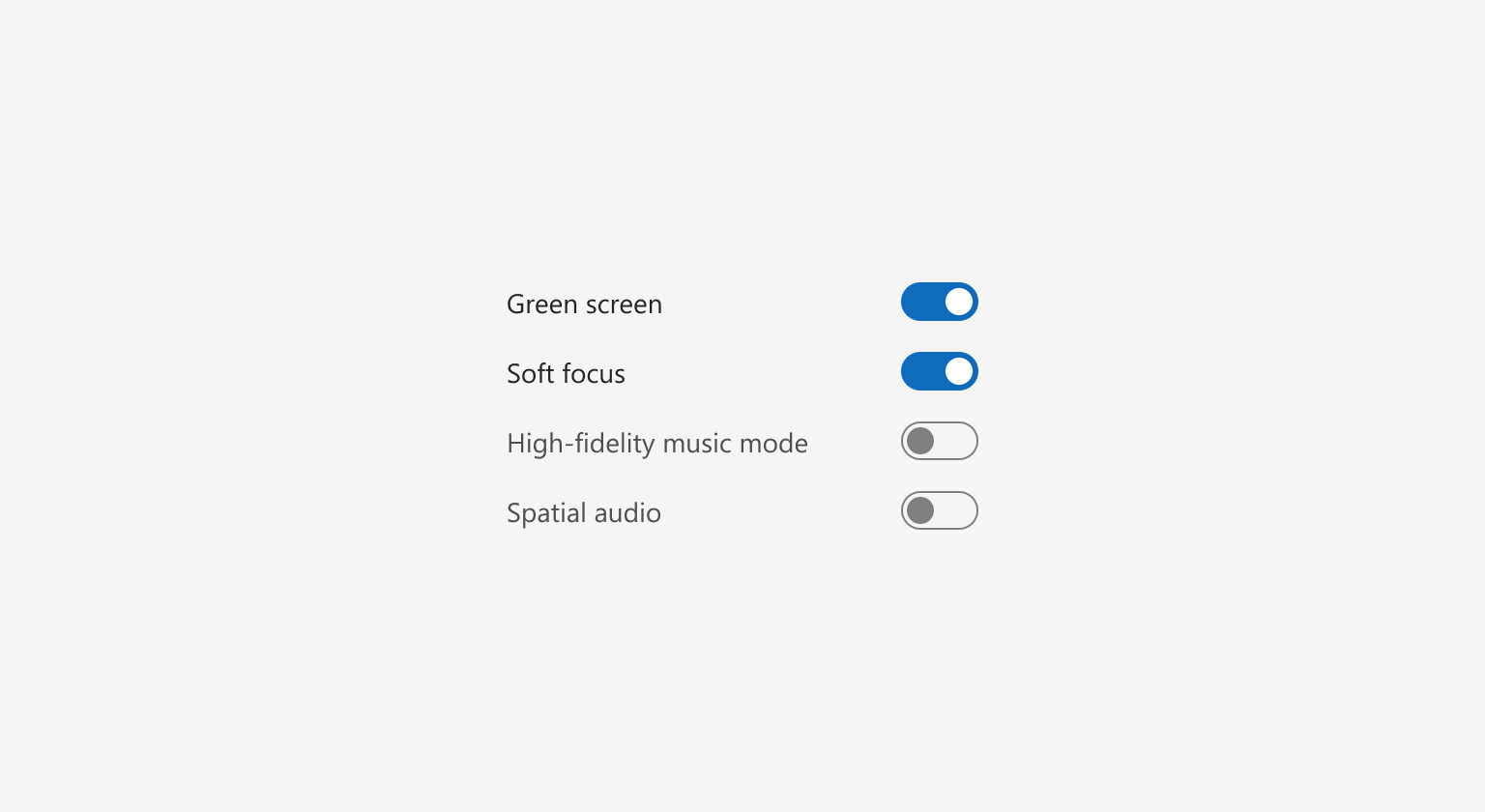Toggle the second blue switch, Soft focus
1485x812 pixels.
pos(940,371)
